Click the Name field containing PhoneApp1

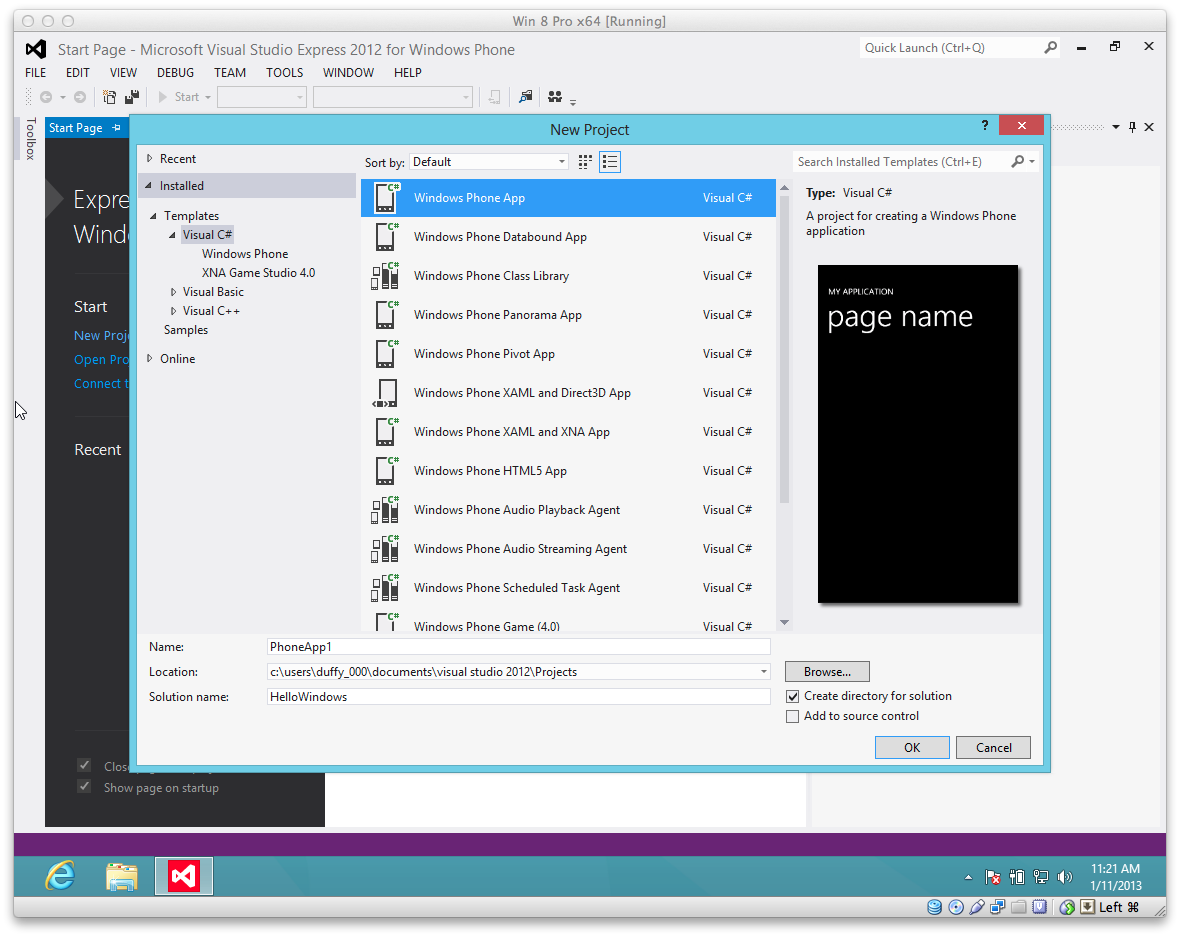click(519, 647)
